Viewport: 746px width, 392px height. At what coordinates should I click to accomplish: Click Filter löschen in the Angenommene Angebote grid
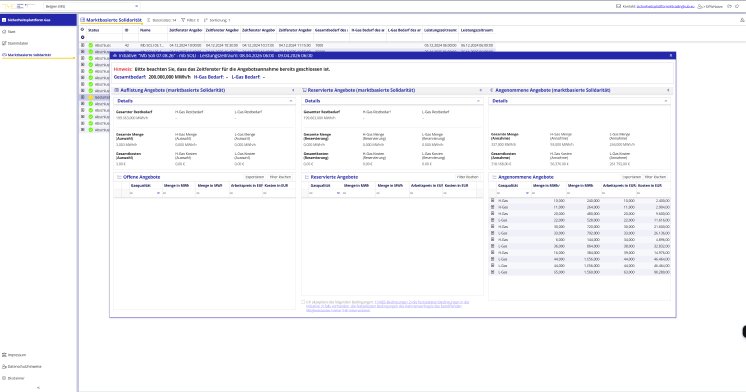(x=656, y=177)
